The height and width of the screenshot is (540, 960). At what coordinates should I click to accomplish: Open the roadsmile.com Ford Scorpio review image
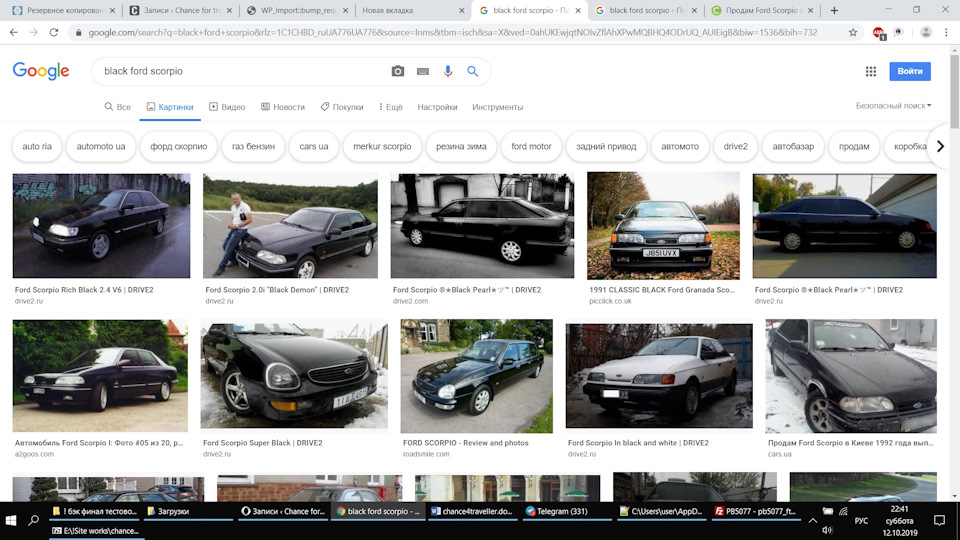click(476, 376)
